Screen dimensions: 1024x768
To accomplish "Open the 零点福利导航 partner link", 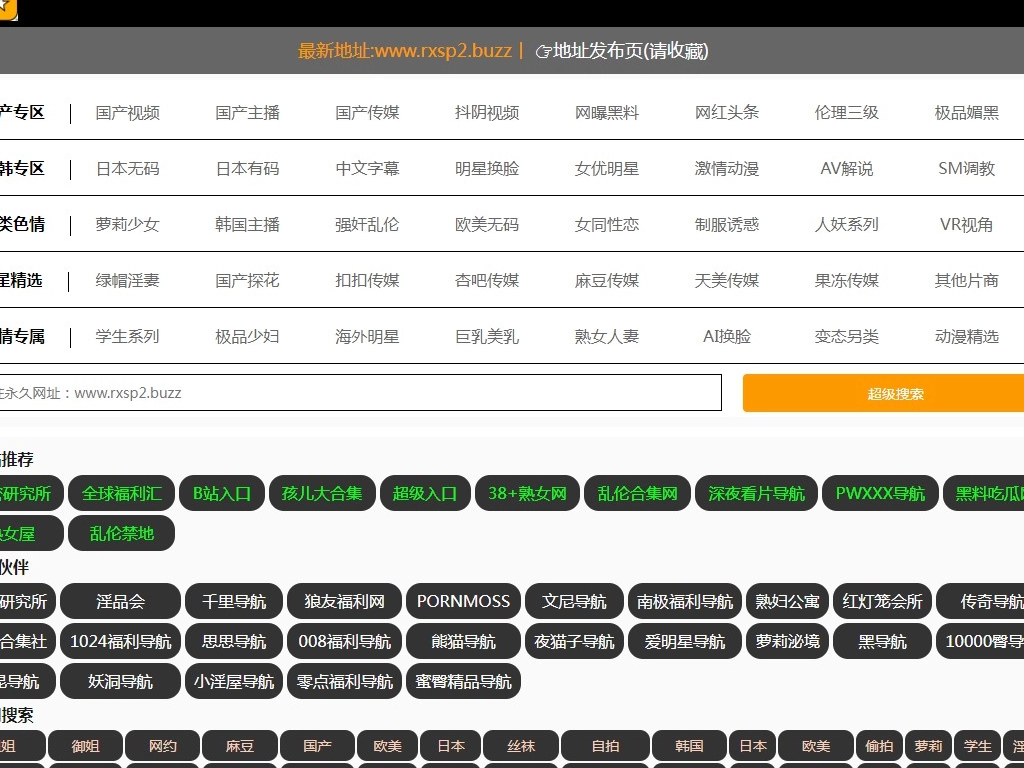I will click(x=344, y=681).
